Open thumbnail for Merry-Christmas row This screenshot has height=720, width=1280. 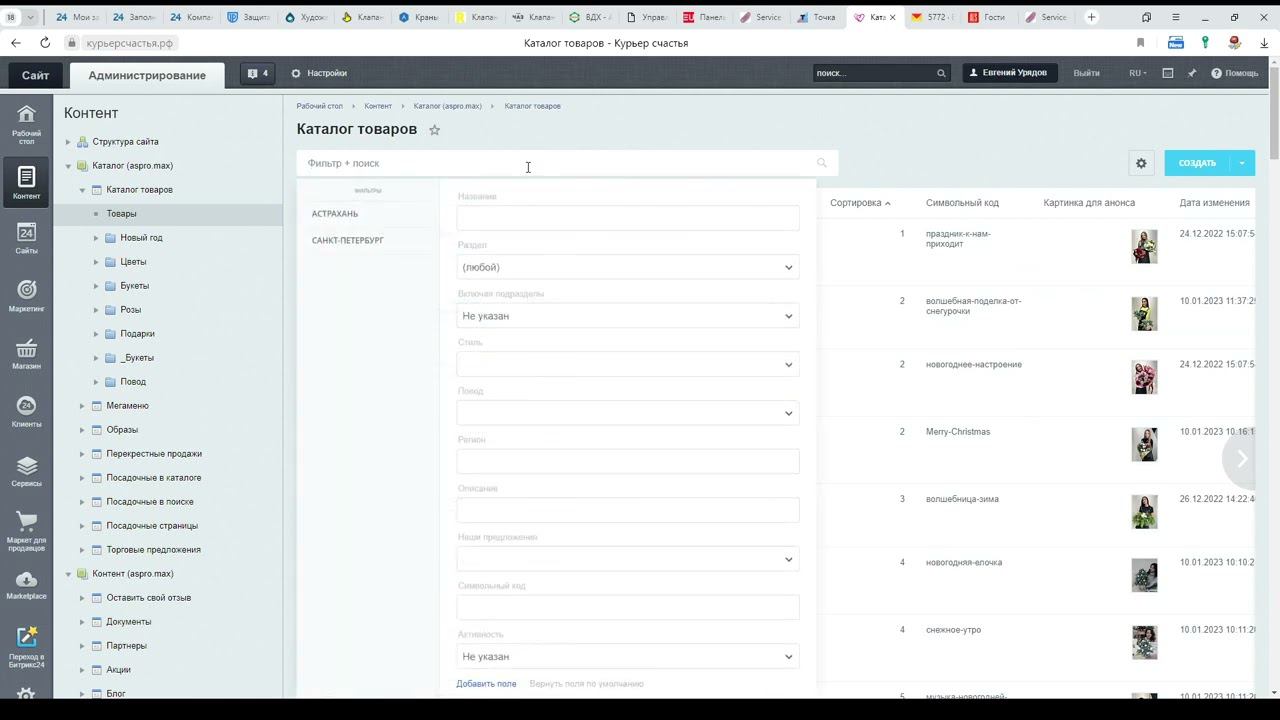tap(1144, 445)
